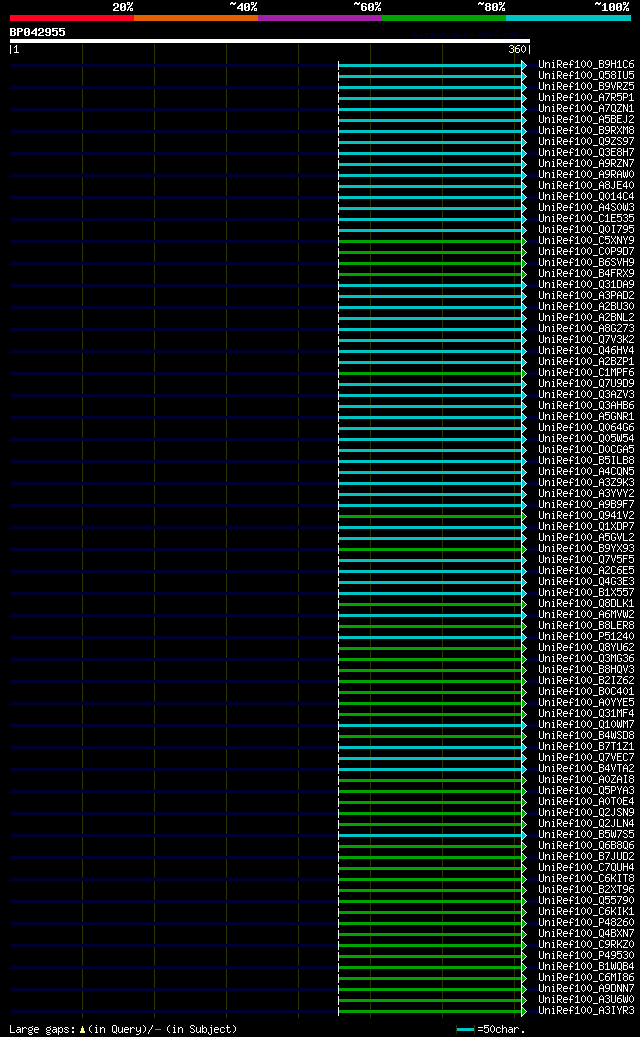The width and height of the screenshot is (640, 1037).
Task: Select the UniRef100_Q55790 label
Action: tap(586, 901)
